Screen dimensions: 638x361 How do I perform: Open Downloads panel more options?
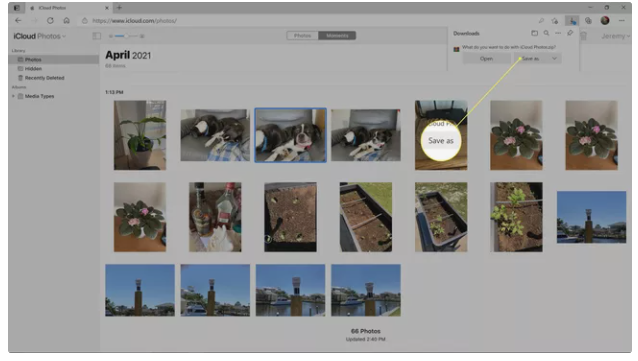pos(558,33)
